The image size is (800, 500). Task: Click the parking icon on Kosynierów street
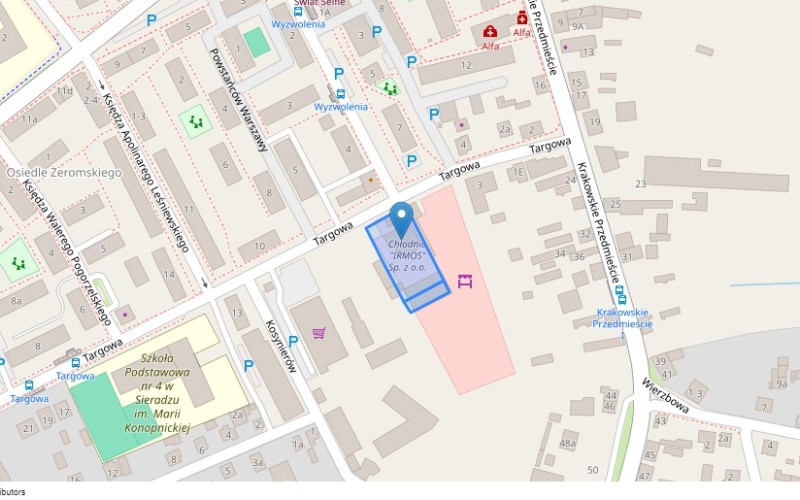tap(293, 341)
